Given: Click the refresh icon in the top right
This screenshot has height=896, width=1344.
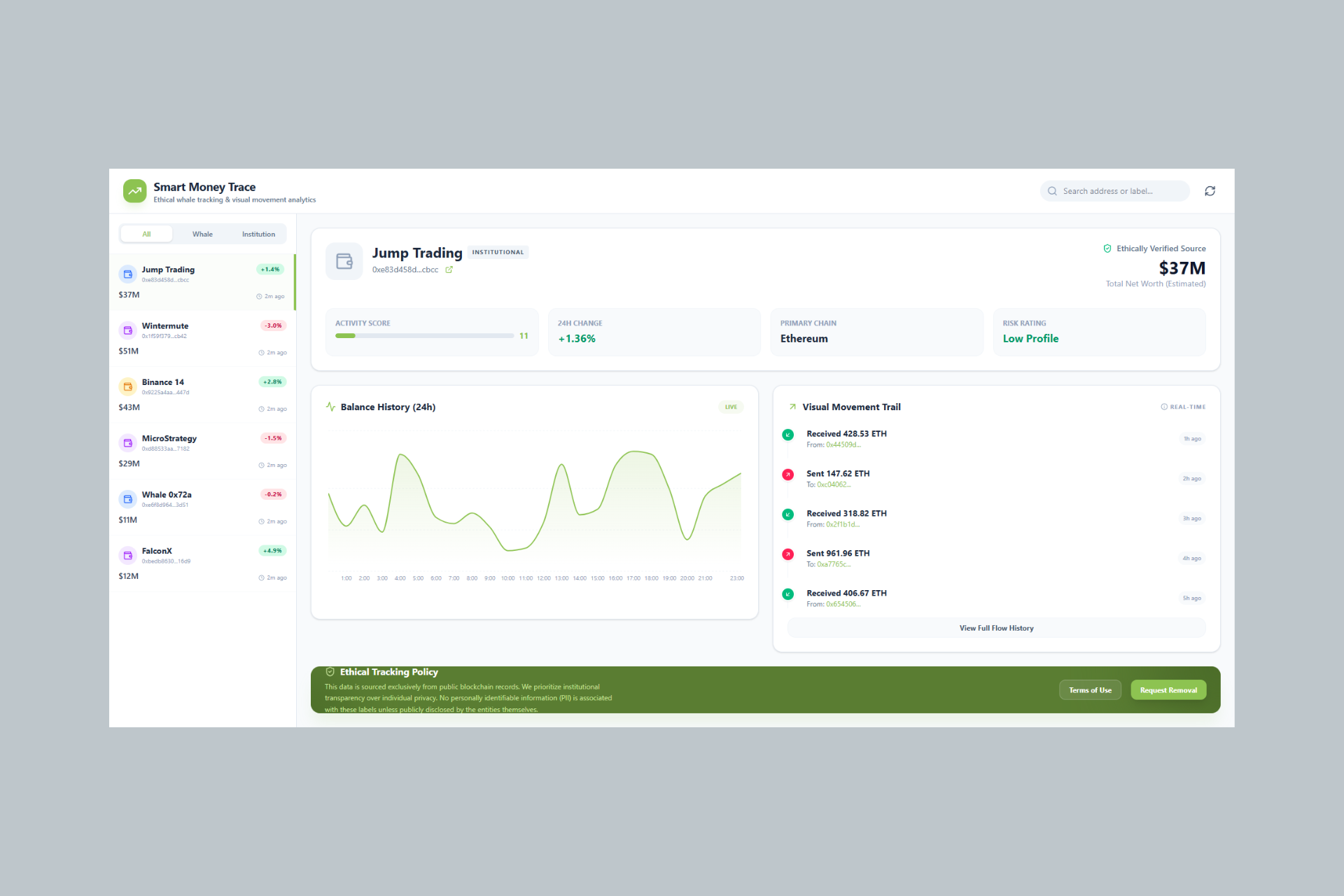Looking at the screenshot, I should pos(1210,191).
